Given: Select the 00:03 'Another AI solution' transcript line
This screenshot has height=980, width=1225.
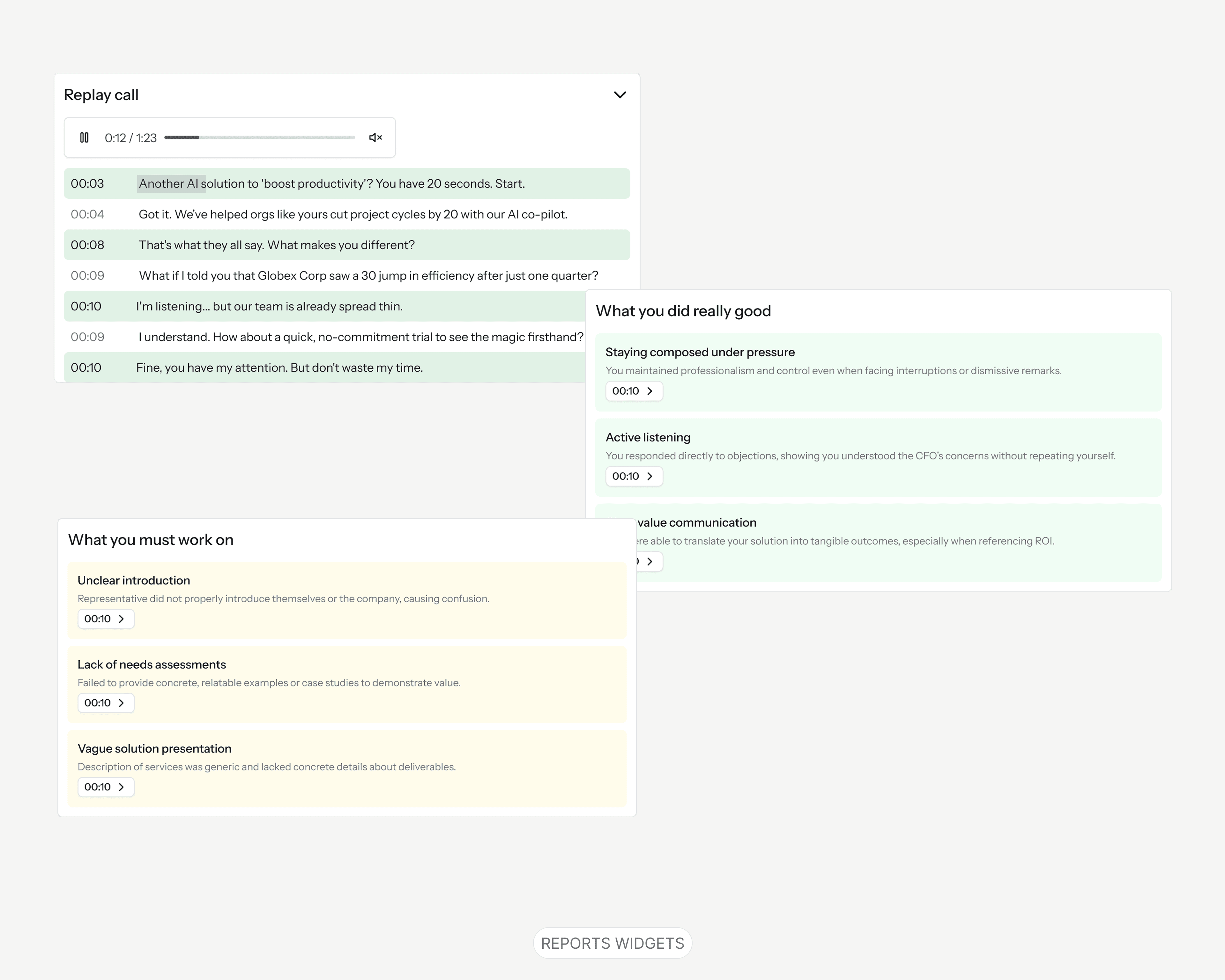Looking at the screenshot, I should 331,183.
